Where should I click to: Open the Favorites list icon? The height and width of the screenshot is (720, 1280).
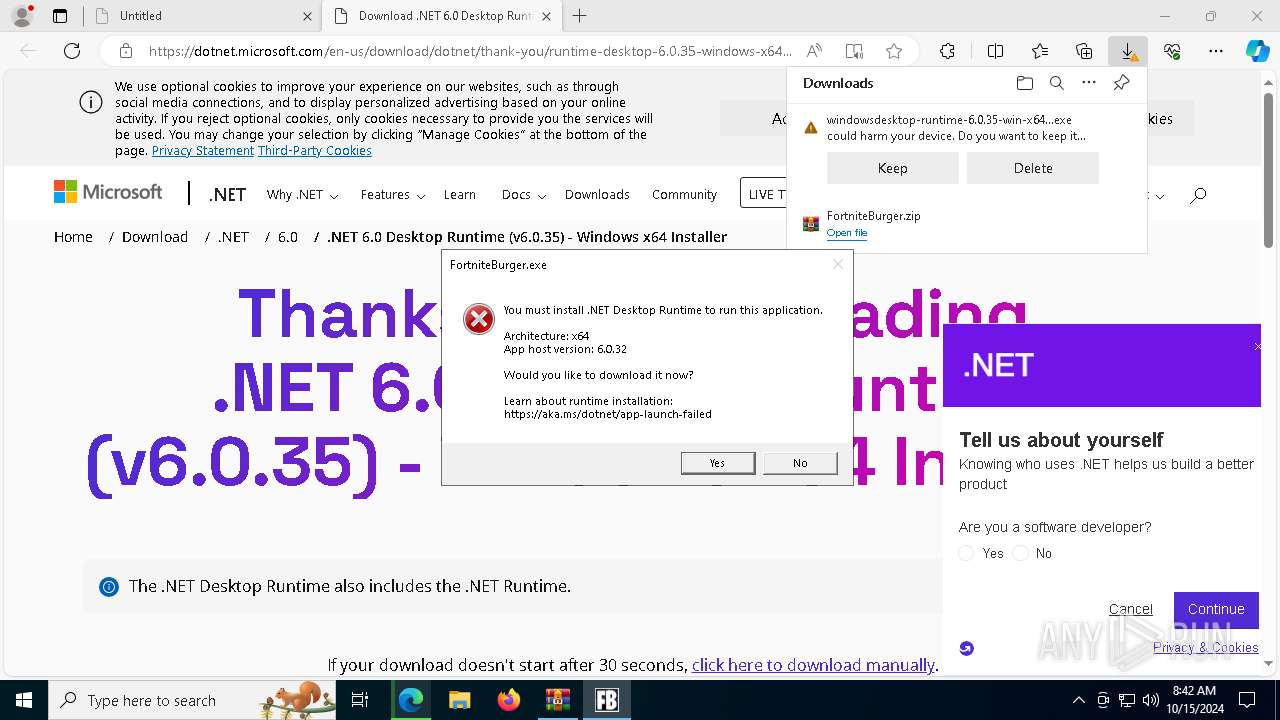[1040, 51]
